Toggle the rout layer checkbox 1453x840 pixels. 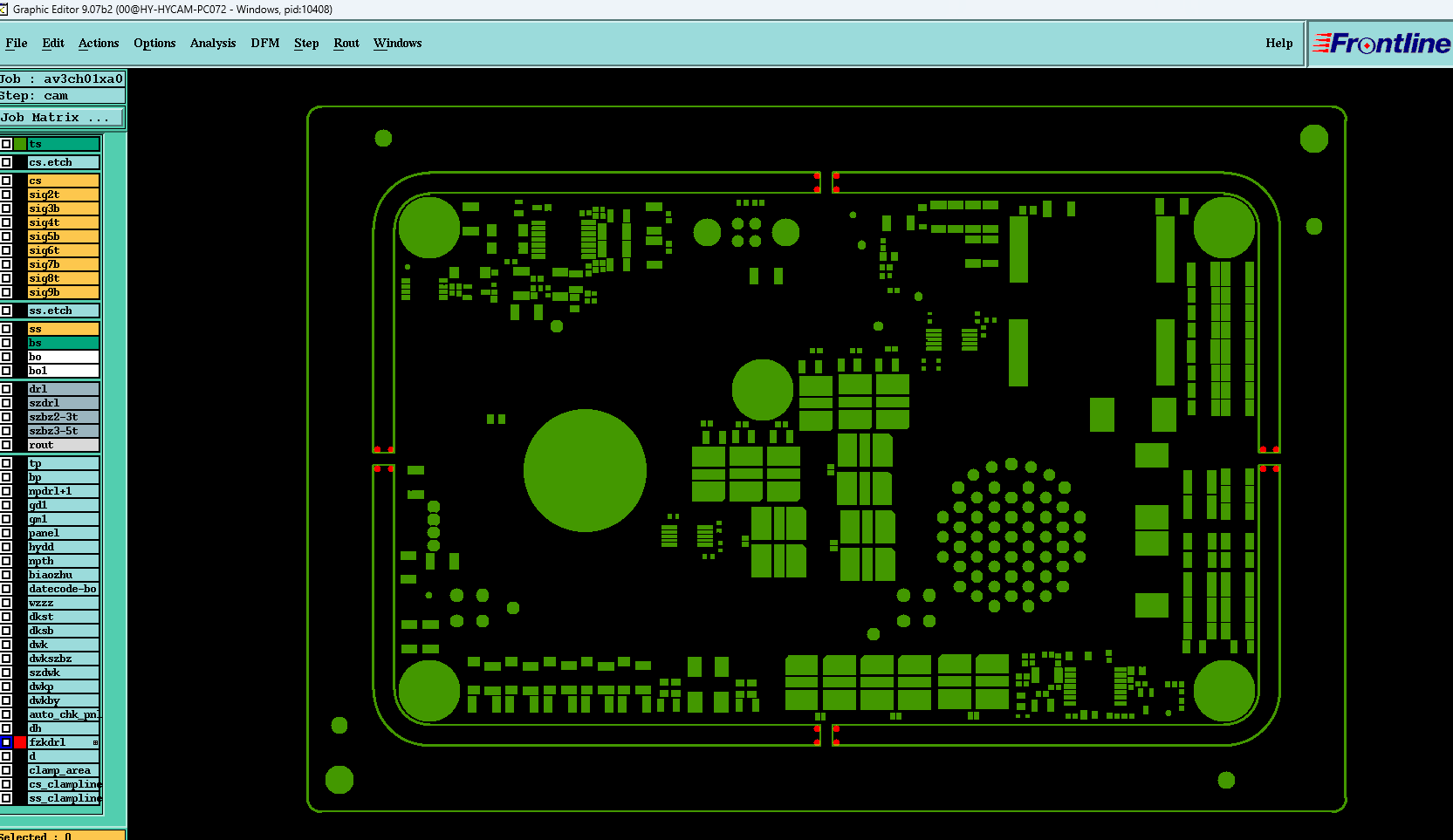click(x=6, y=445)
